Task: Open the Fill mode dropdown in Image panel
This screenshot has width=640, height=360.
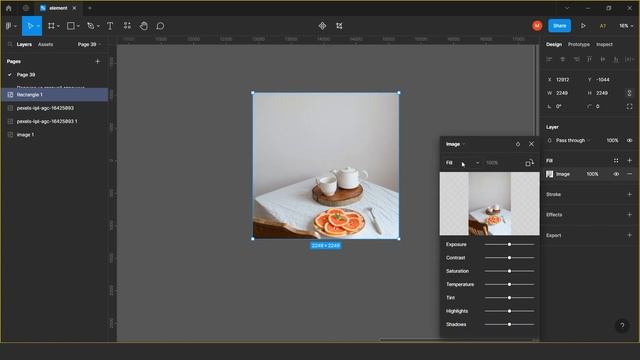Action: click(x=462, y=163)
